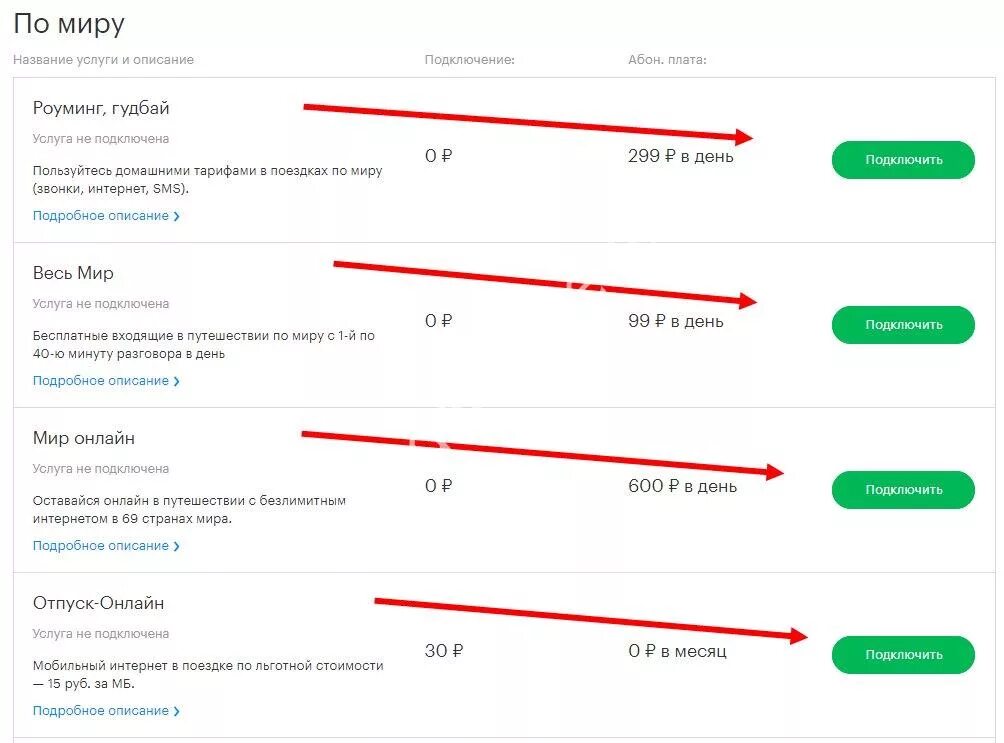The image size is (1004, 743).
Task: Click the По миру section heading
Action: (69, 24)
